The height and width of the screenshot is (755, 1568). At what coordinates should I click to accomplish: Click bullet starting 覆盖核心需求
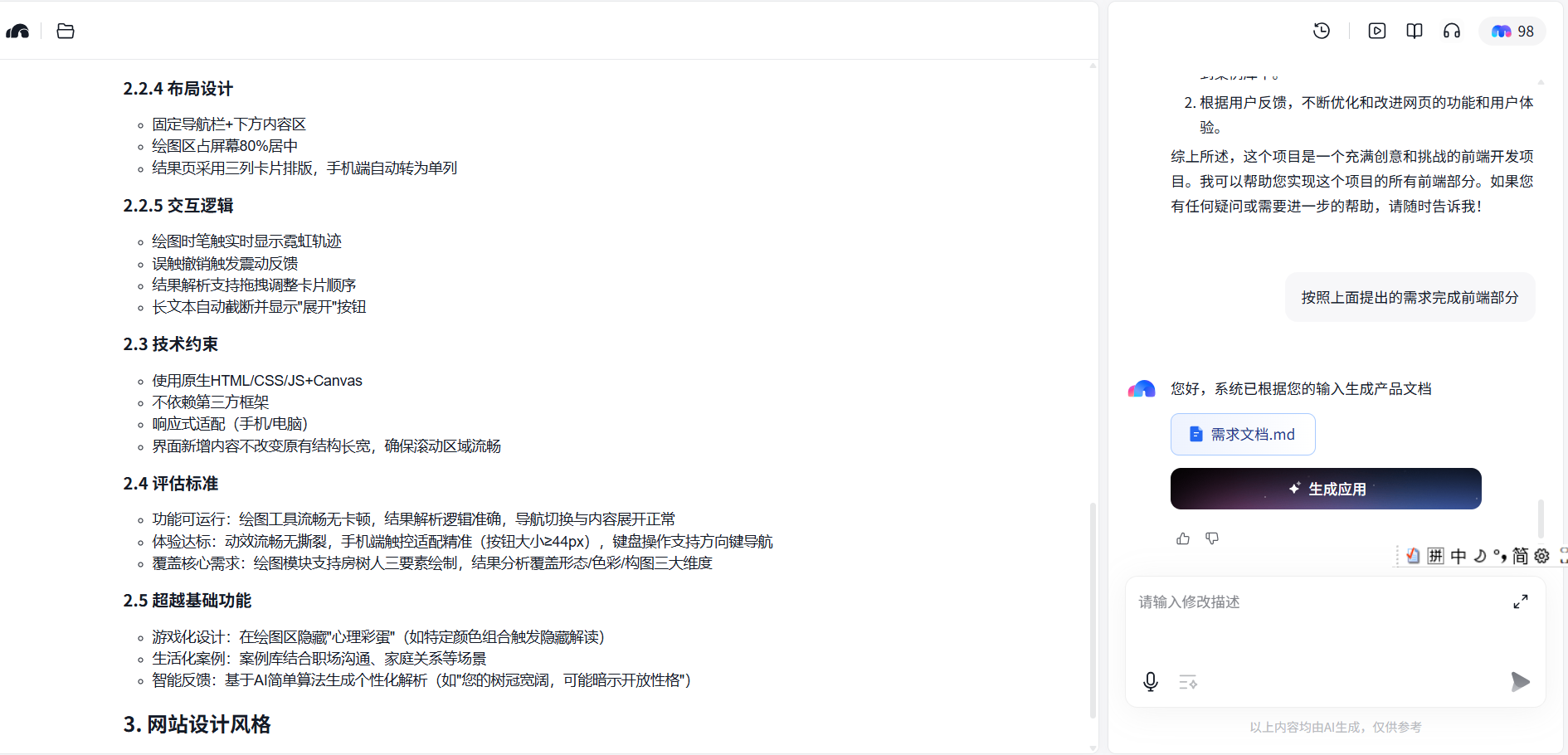point(432,563)
